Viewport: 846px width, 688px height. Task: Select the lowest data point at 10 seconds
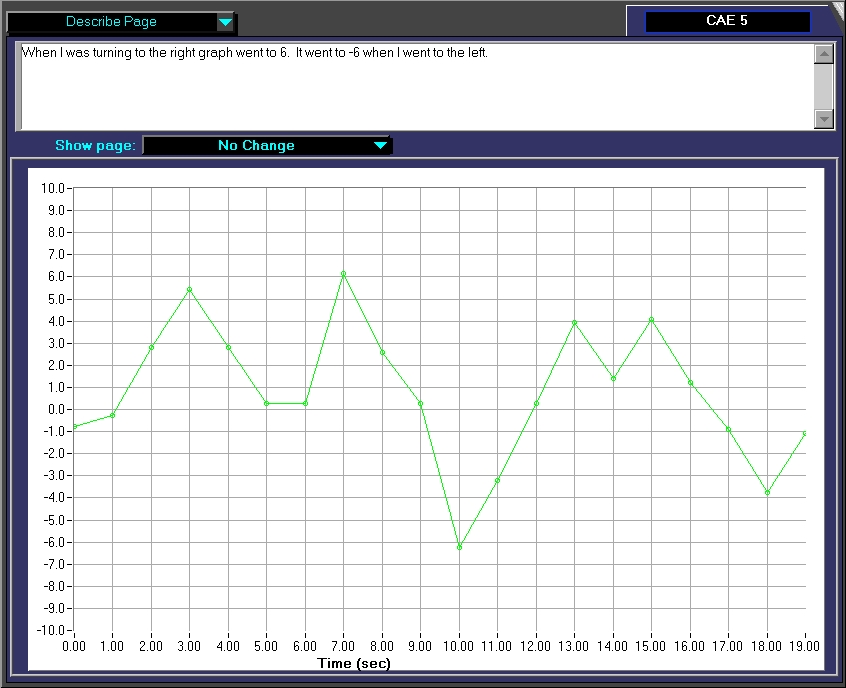459,547
